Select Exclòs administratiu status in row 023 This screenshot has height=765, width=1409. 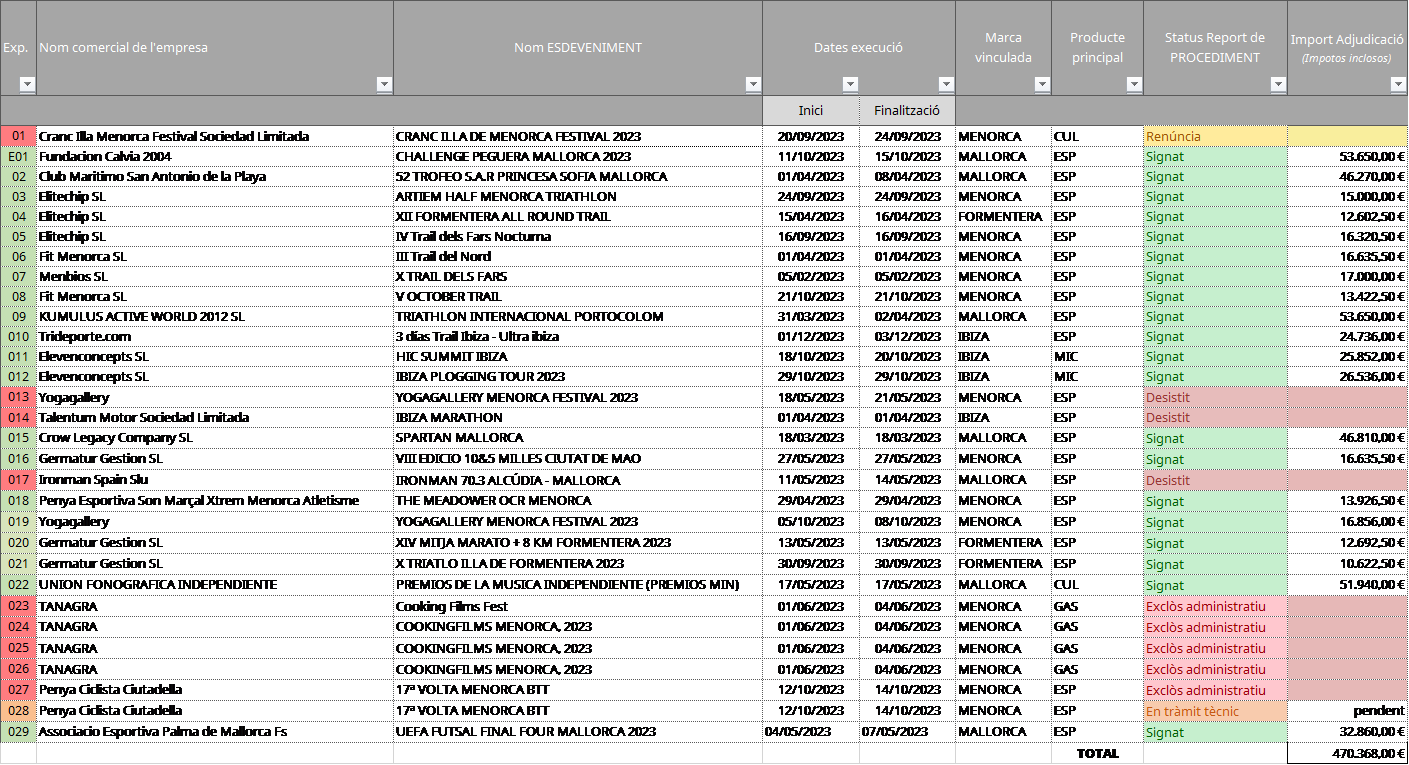[1214, 606]
